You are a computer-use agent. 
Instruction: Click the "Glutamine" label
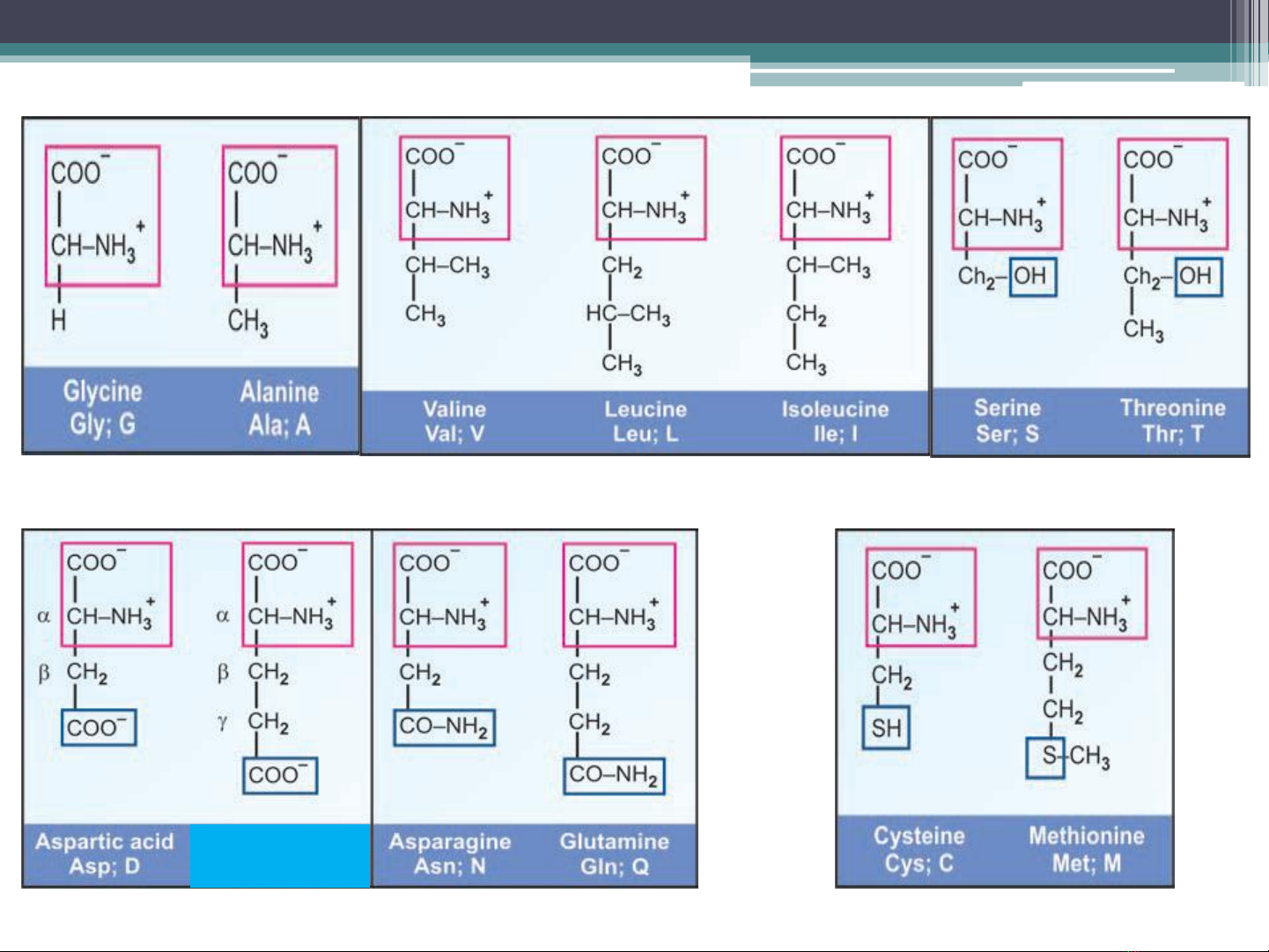click(615, 841)
